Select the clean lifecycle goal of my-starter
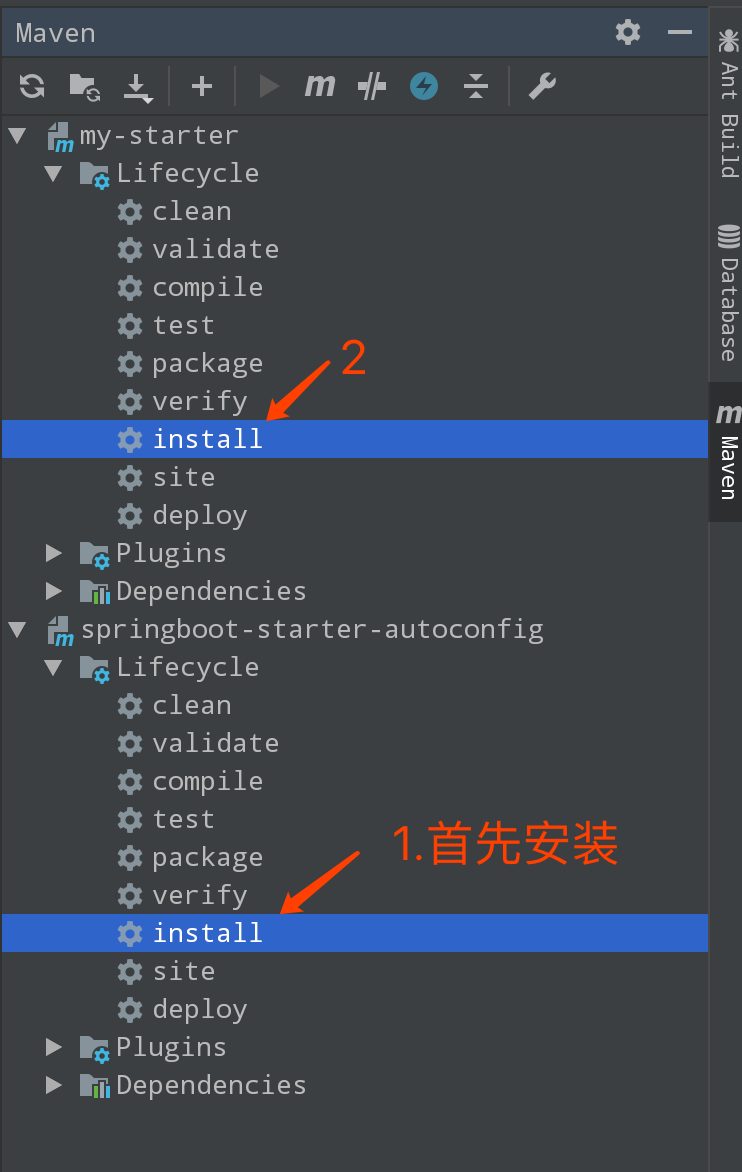Viewport: 742px width, 1172px height. tap(191, 211)
